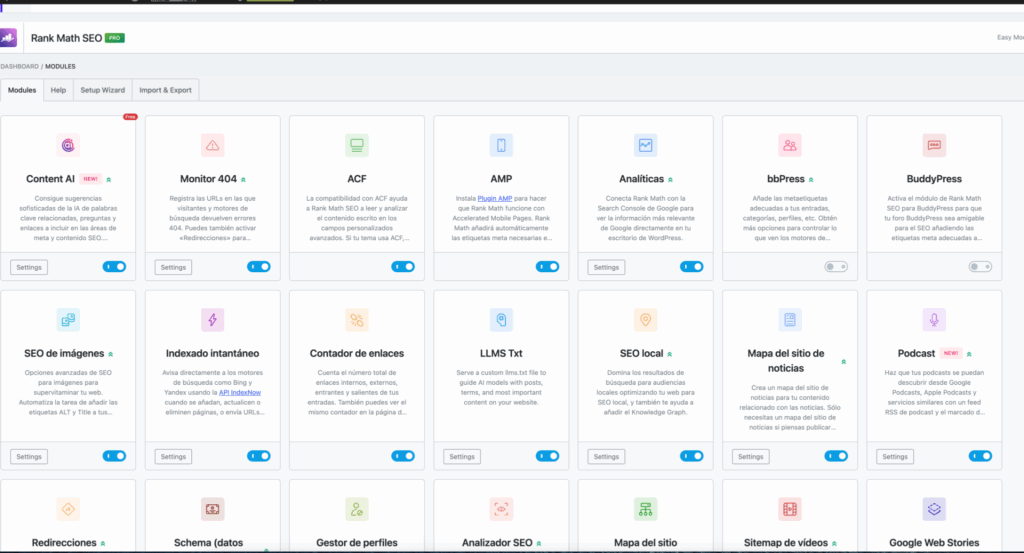This screenshot has height=553, width=1024.
Task: Open Settings for Monitor 404 module
Action: [x=173, y=267]
